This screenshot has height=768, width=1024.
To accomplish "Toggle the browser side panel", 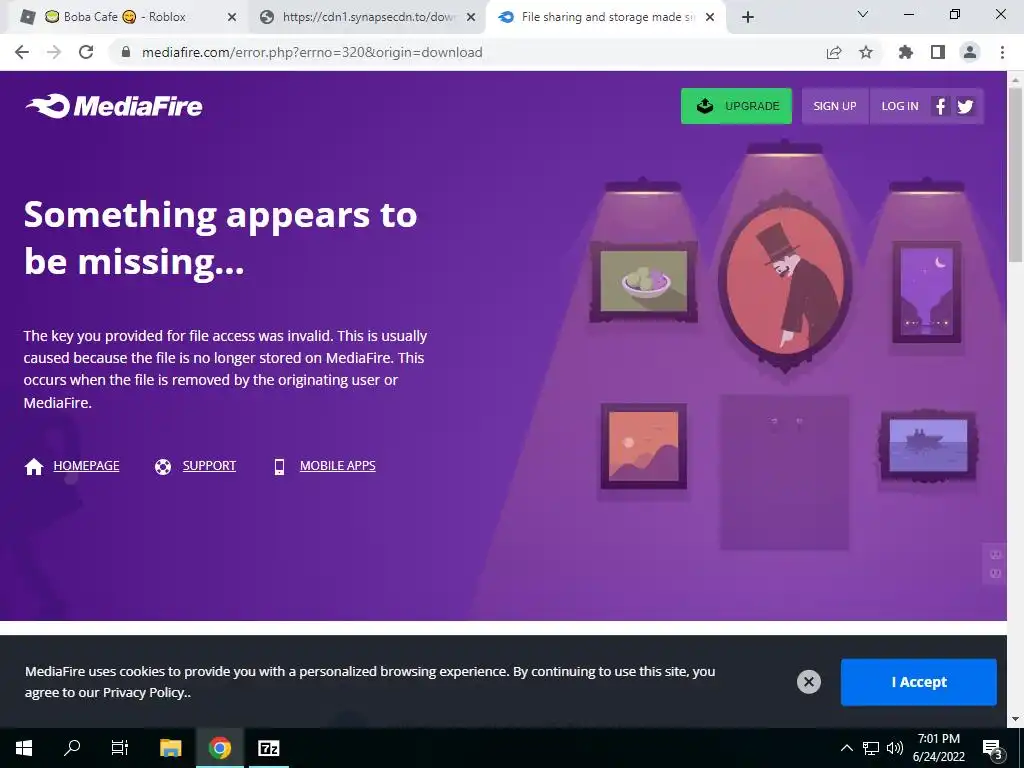I will 938,52.
